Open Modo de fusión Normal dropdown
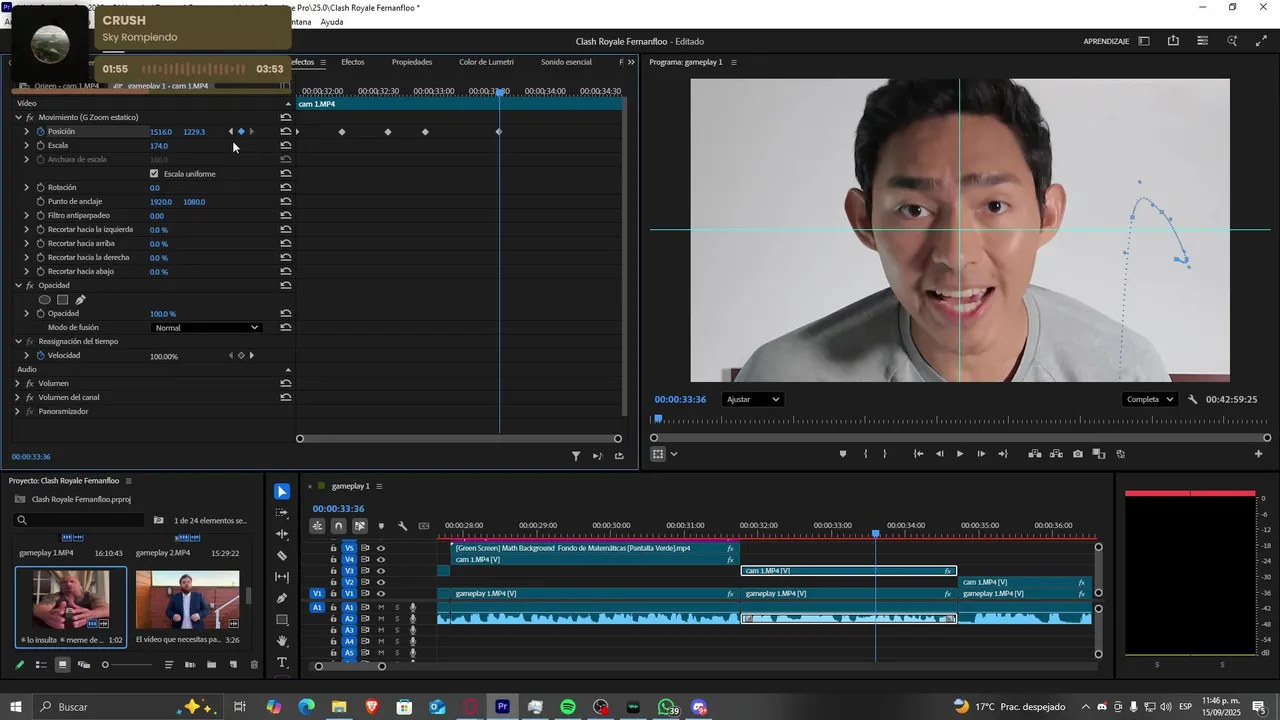Image resolution: width=1280 pixels, height=720 pixels. click(x=206, y=328)
